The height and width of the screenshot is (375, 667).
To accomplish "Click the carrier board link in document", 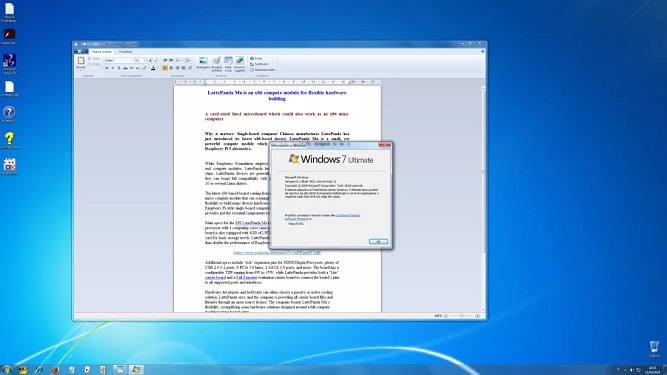I will click(x=215, y=277).
